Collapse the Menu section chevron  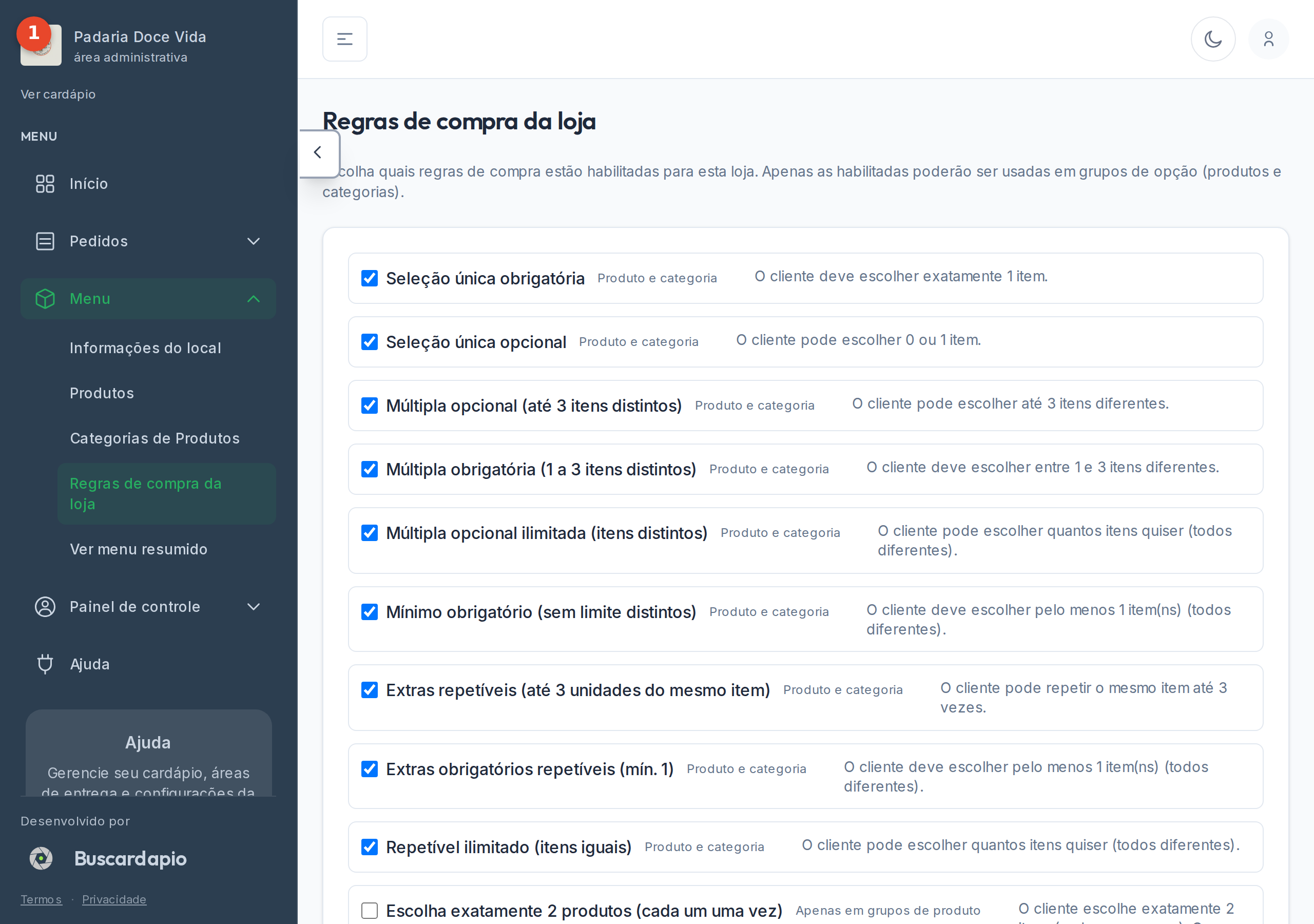[x=254, y=299]
